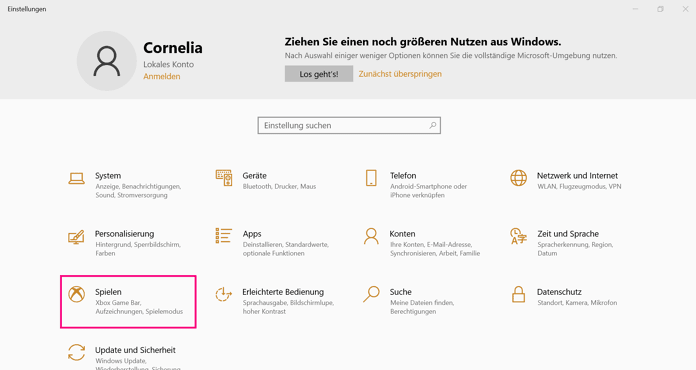The width and height of the screenshot is (696, 370).
Task: Select the Konten person icon
Action: coord(371,236)
